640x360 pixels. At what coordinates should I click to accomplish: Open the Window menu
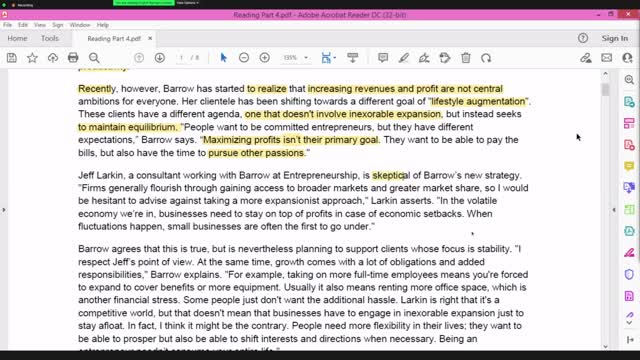coord(80,25)
